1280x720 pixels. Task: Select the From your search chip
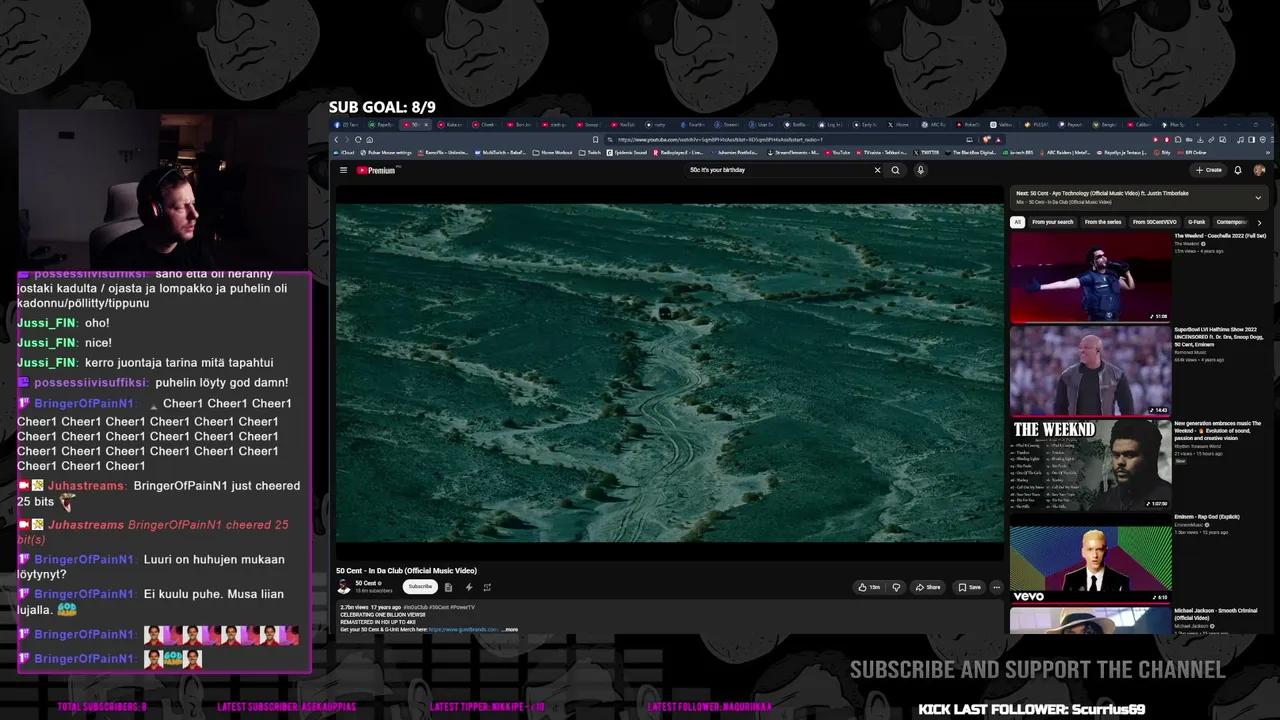[1052, 222]
